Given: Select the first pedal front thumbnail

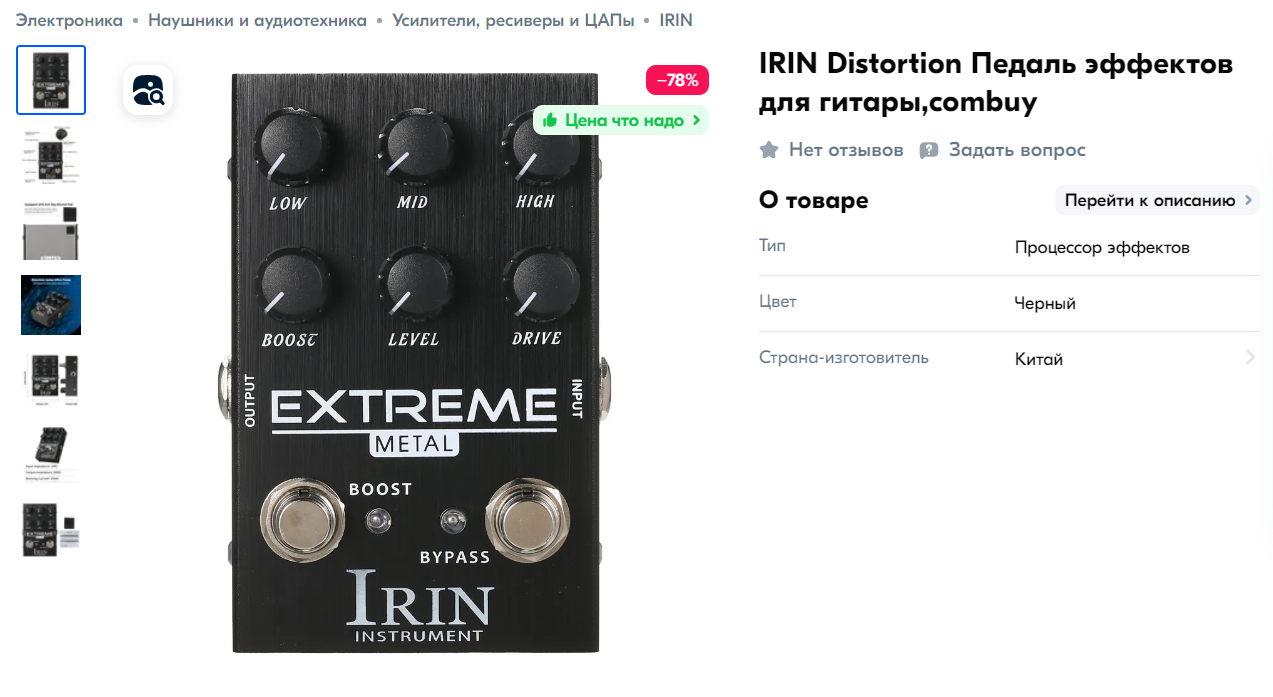Looking at the screenshot, I should pyautogui.click(x=51, y=80).
